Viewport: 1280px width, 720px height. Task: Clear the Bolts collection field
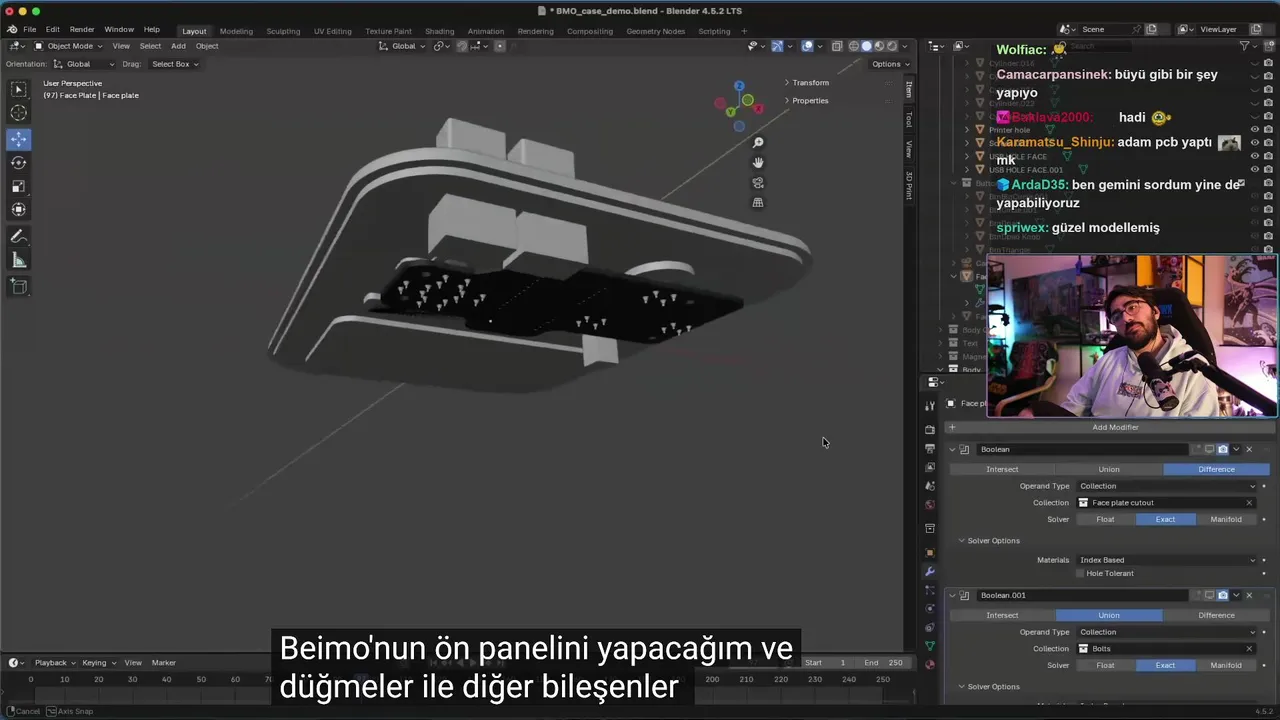click(1249, 649)
